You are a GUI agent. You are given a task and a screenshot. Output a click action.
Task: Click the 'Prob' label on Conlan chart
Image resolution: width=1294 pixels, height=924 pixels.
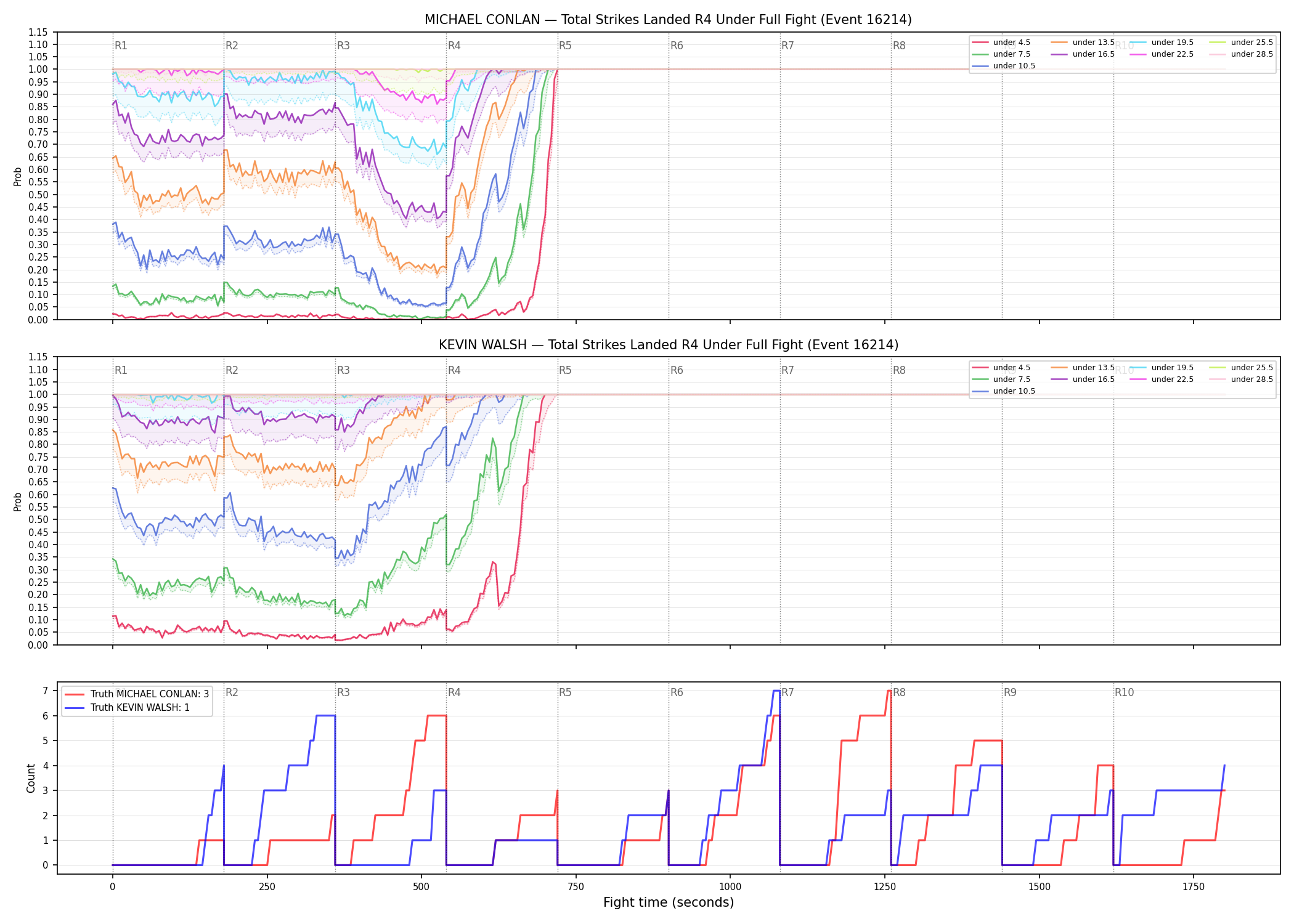(x=18, y=177)
